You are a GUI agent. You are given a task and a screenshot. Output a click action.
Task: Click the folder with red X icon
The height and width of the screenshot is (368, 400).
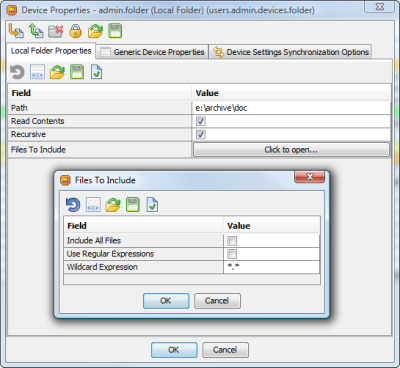pyautogui.click(x=56, y=31)
